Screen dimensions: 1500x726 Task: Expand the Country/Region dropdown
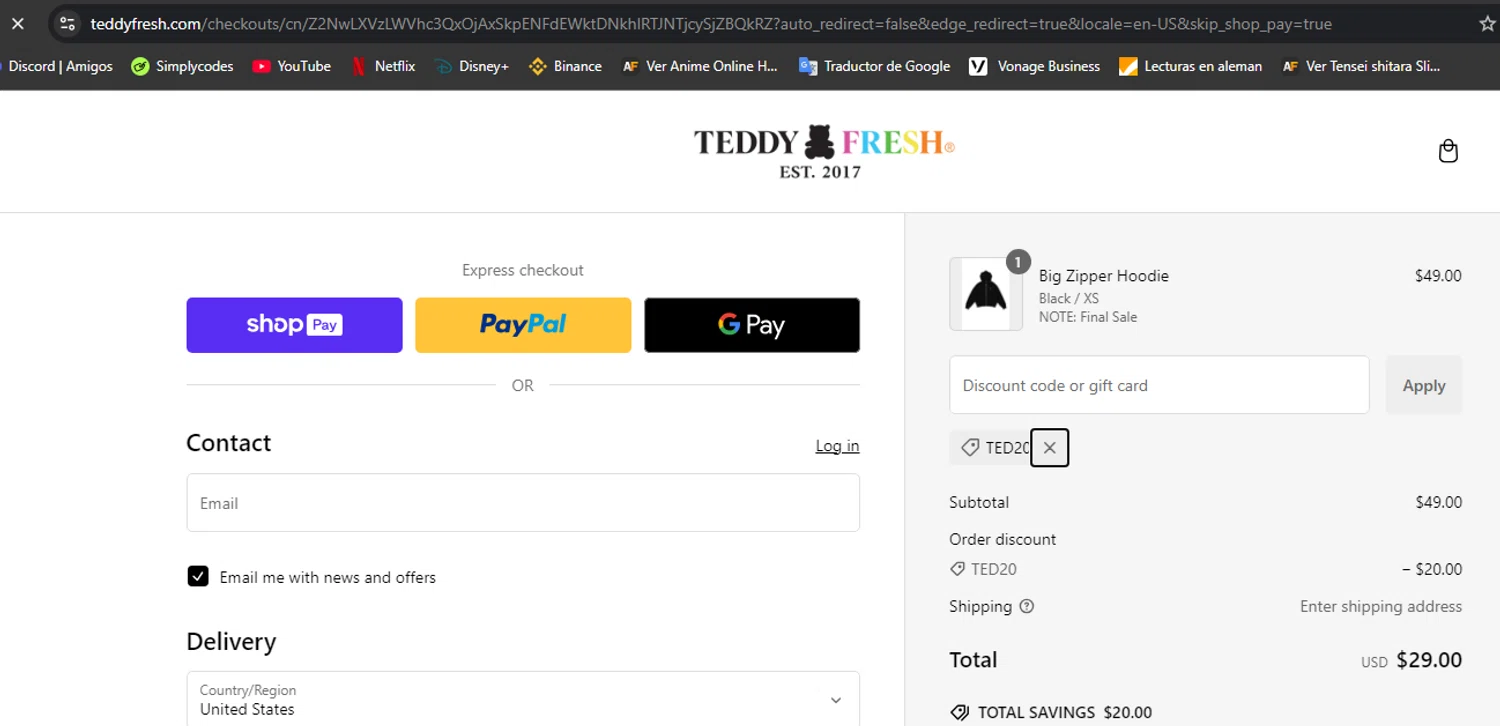click(523, 699)
